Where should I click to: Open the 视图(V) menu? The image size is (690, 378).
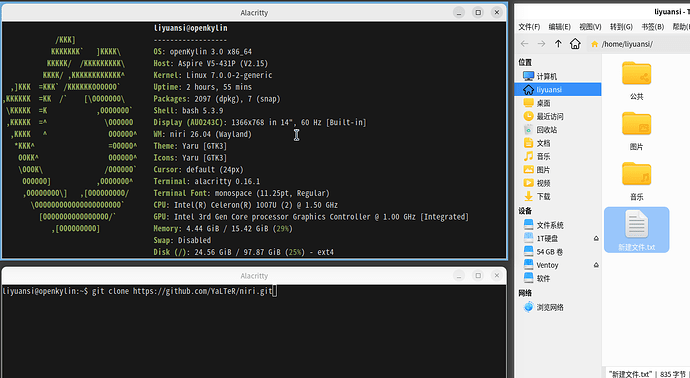[x=590, y=27]
